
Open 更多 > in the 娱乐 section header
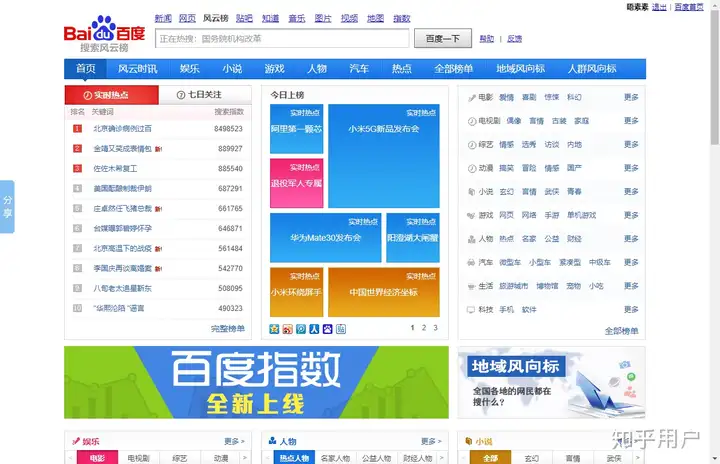click(234, 441)
